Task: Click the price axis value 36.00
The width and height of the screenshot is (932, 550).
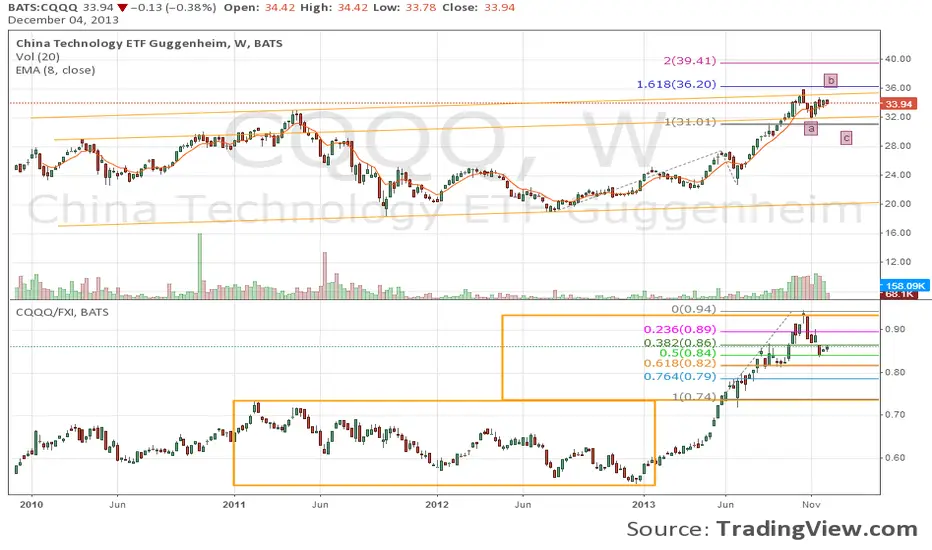Action: (898, 88)
